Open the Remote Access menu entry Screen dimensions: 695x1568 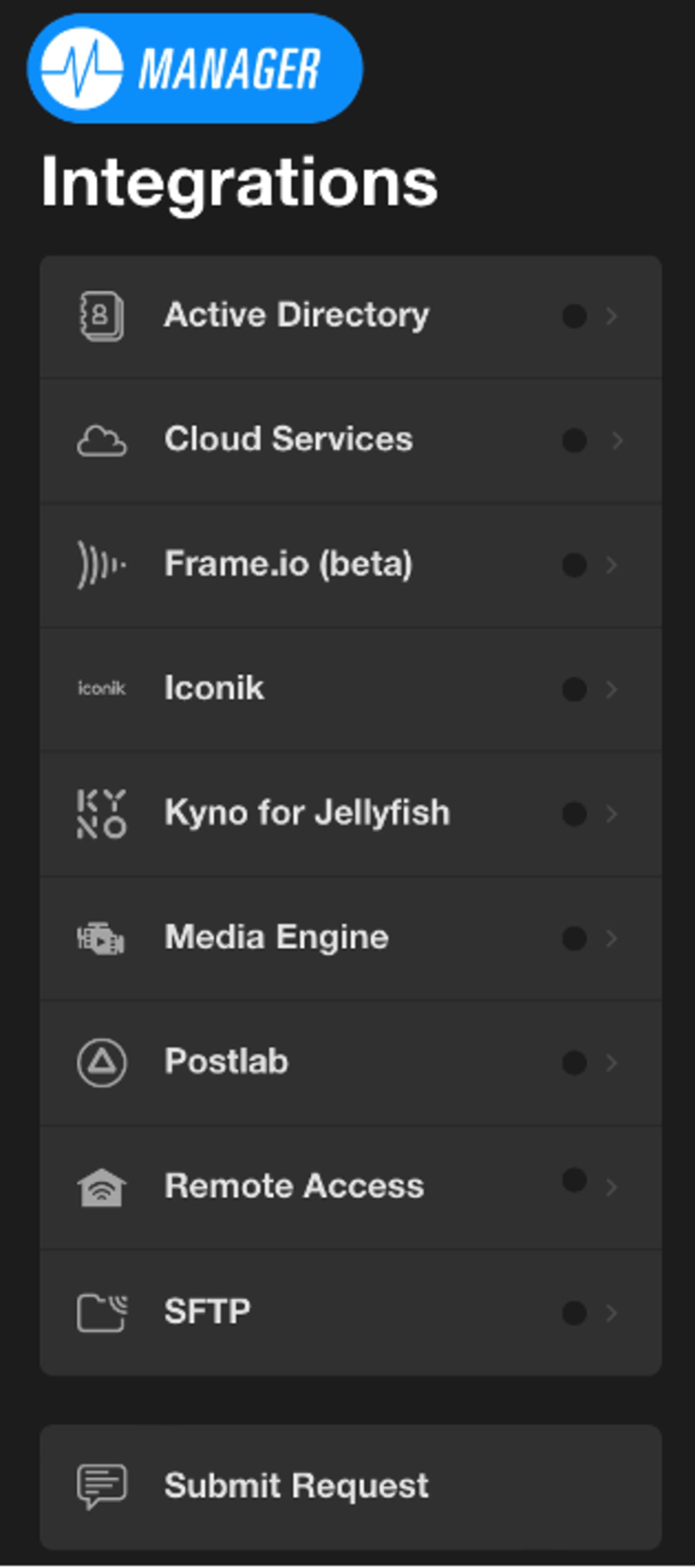pos(293,1186)
